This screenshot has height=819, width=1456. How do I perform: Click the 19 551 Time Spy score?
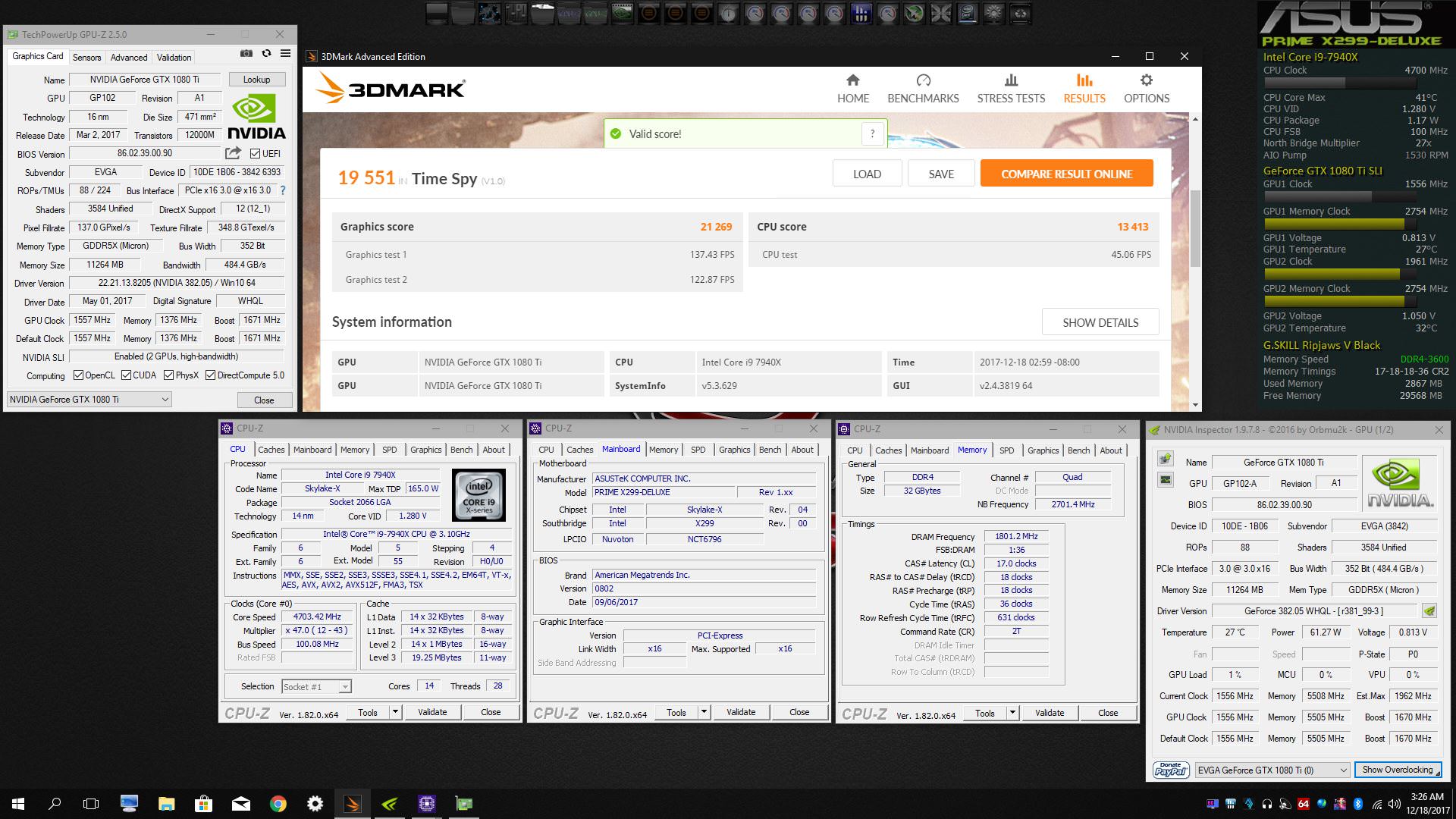367,177
